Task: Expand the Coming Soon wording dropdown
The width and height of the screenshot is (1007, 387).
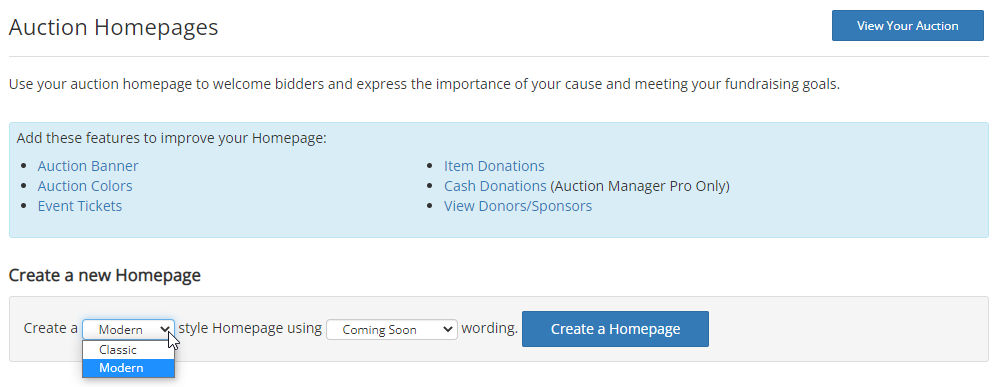Action: 392,329
